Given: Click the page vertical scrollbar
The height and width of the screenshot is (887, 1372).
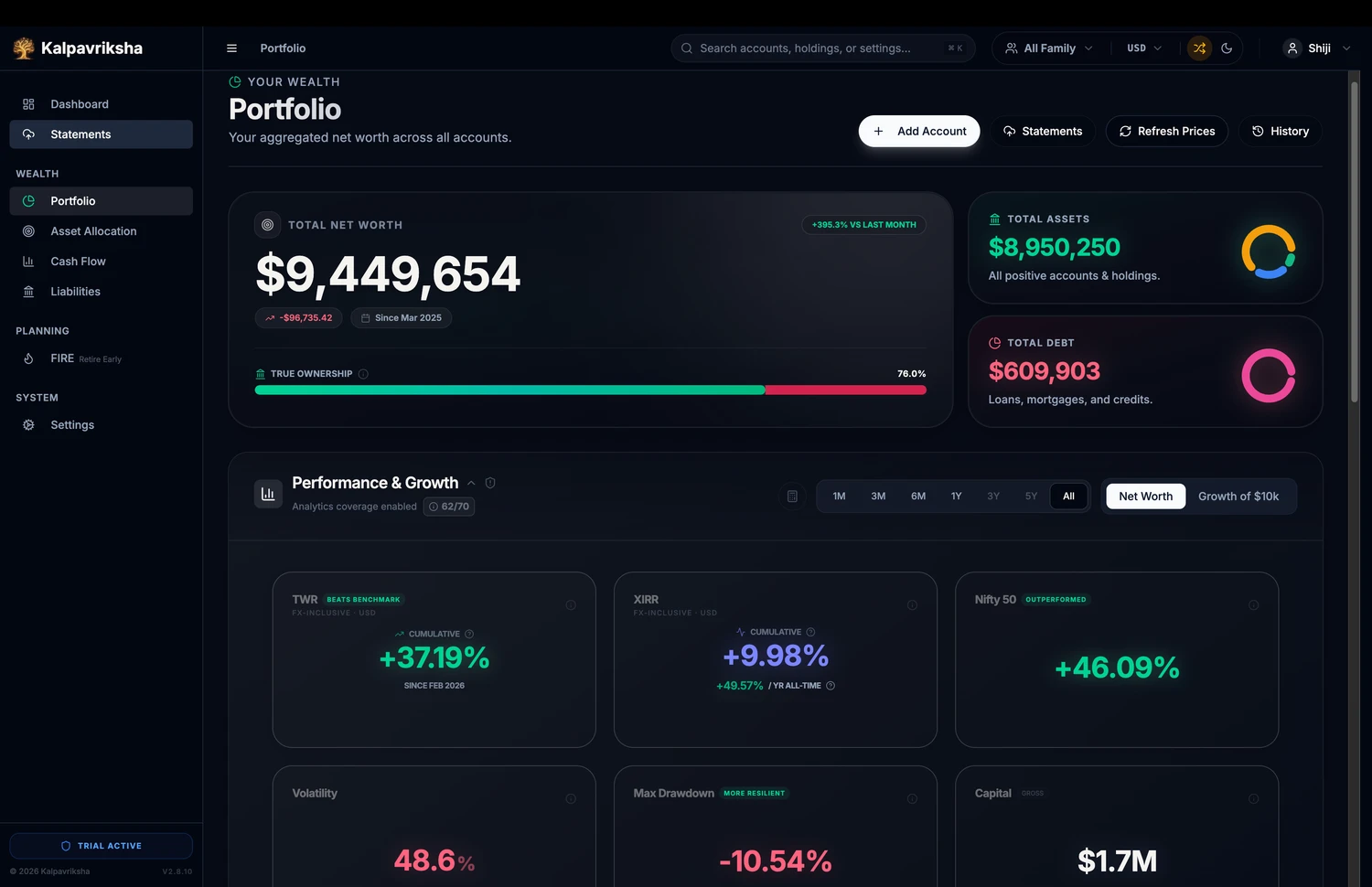Looking at the screenshot, I should (x=1355, y=242).
